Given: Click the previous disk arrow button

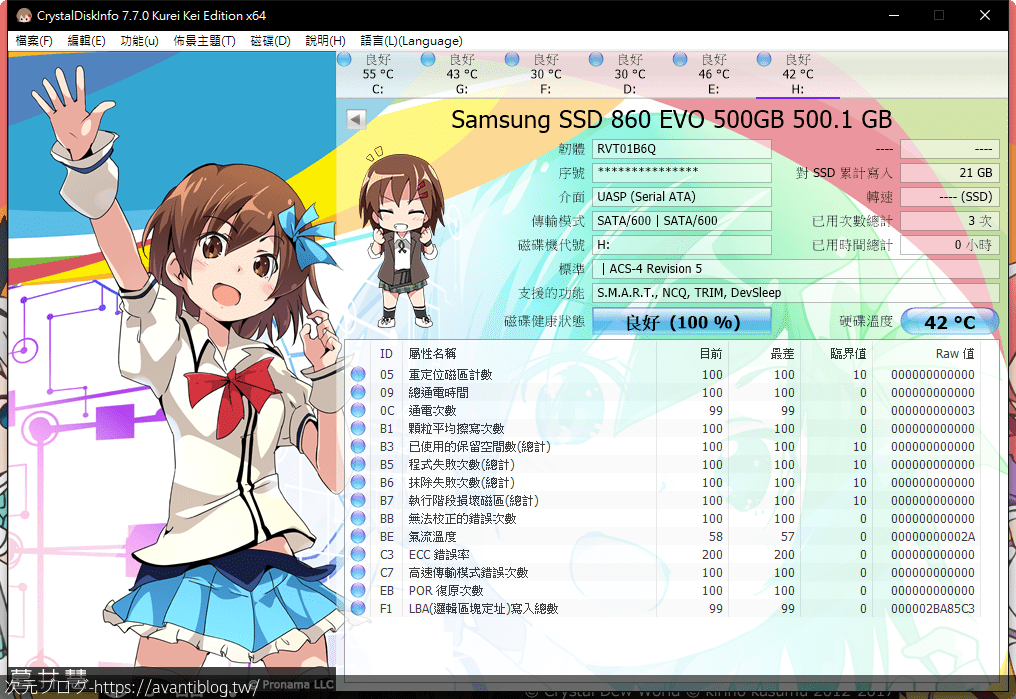Looking at the screenshot, I should tap(356, 119).
